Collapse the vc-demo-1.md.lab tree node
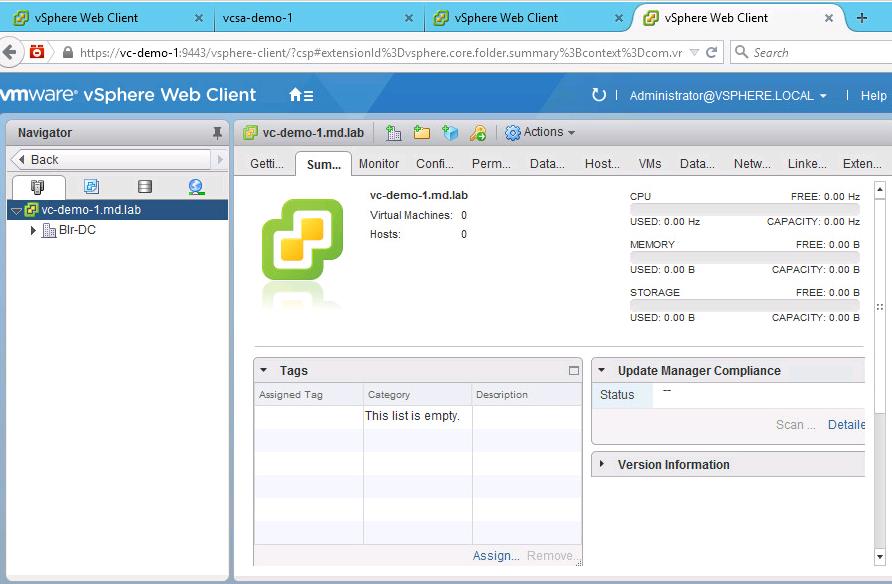This screenshot has width=892, height=584. coord(16,210)
